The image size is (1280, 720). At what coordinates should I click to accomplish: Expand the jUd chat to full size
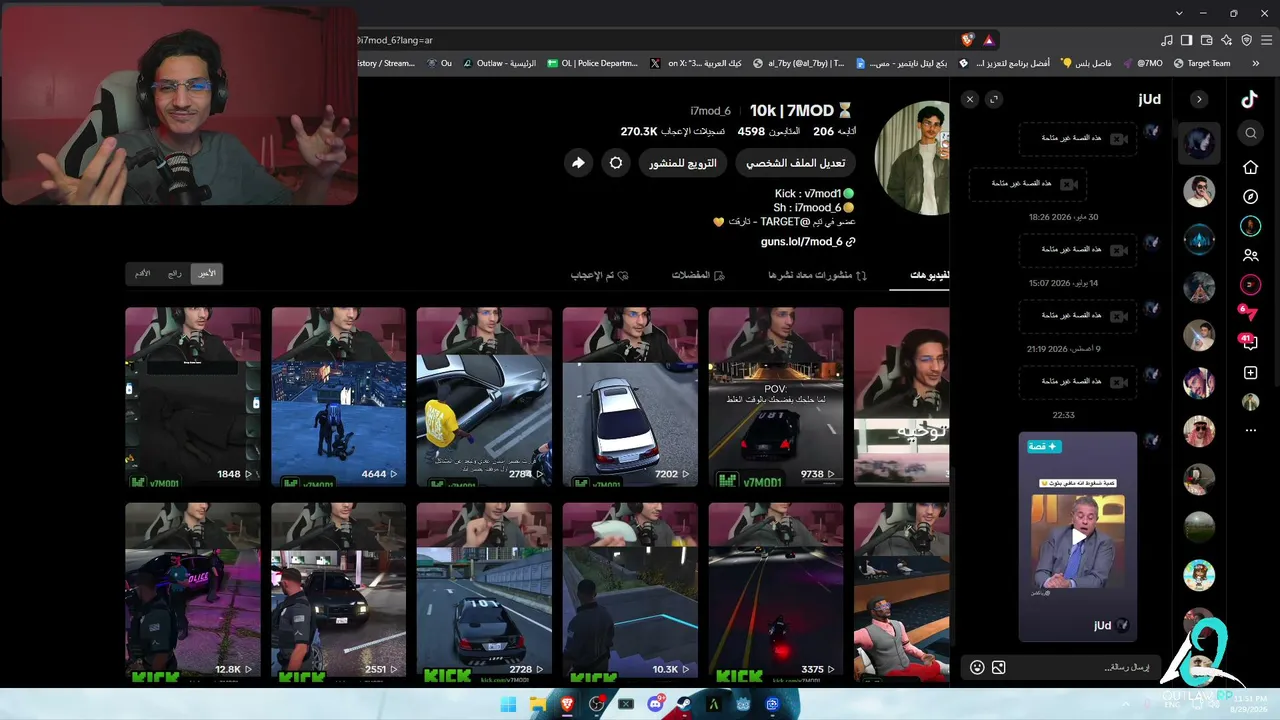coord(994,99)
